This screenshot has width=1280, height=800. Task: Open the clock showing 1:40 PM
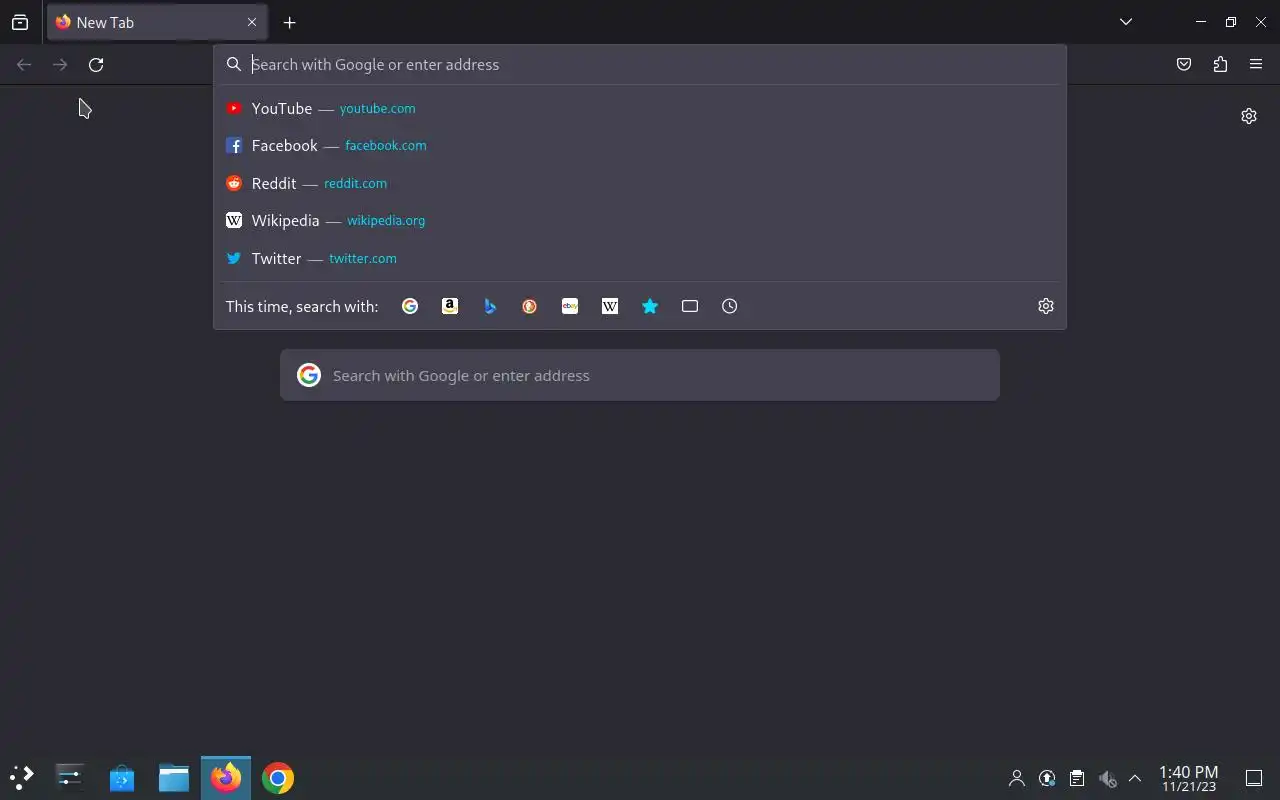click(1189, 778)
